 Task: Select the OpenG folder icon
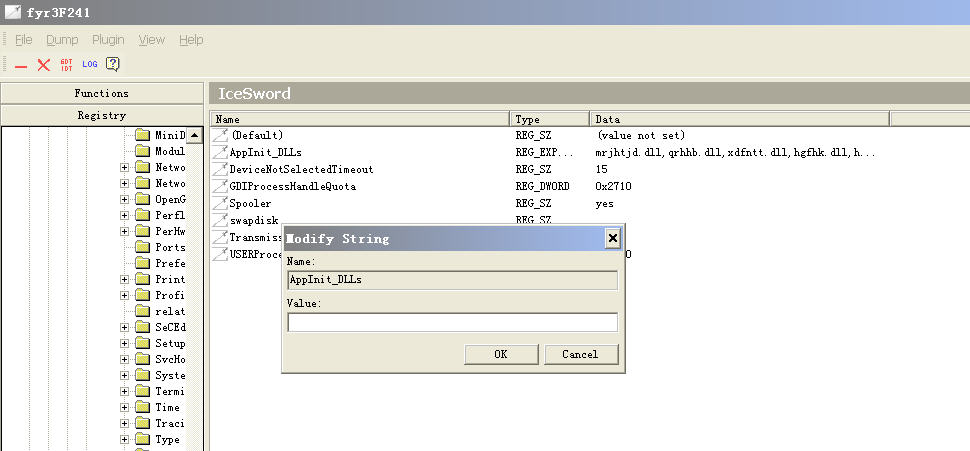pos(143,199)
